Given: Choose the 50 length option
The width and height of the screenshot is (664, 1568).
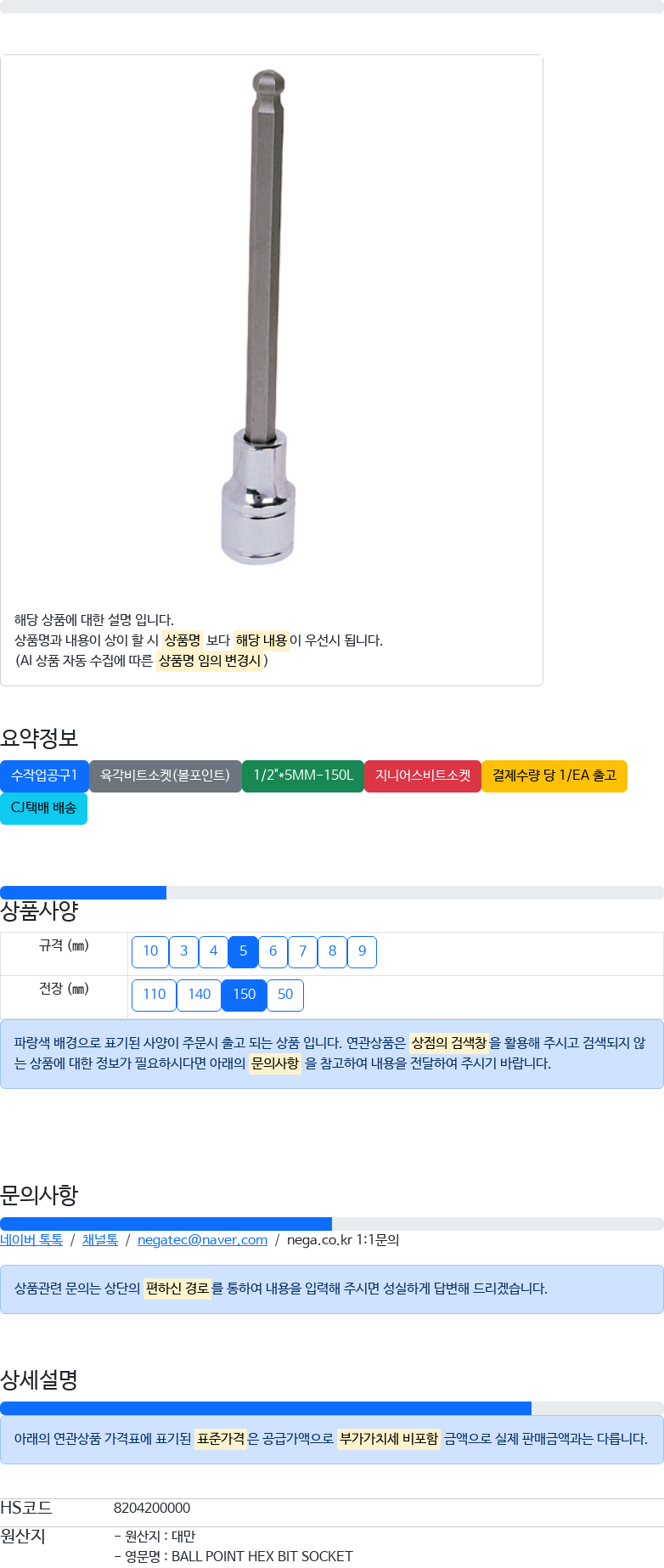Looking at the screenshot, I should tap(285, 995).
